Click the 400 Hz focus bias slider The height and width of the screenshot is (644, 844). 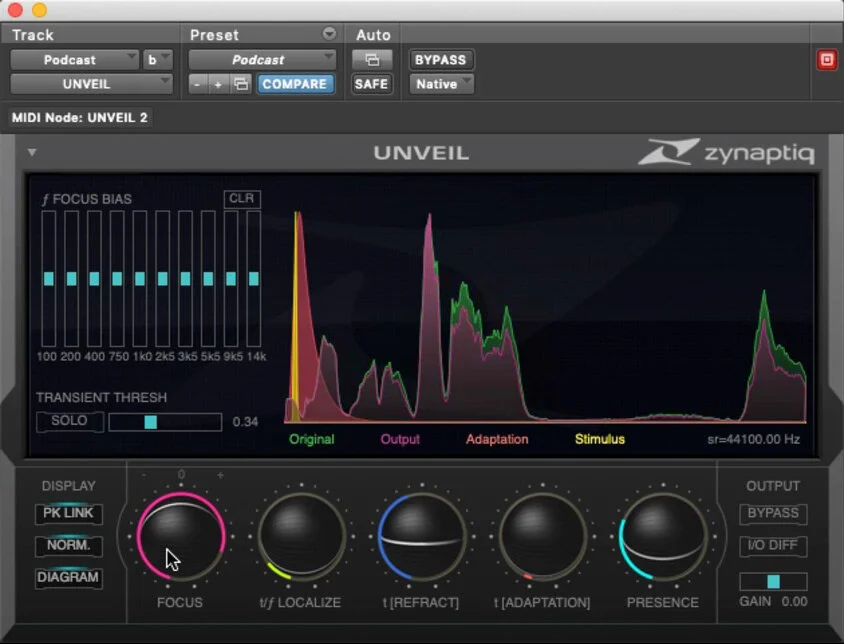[x=94, y=278]
